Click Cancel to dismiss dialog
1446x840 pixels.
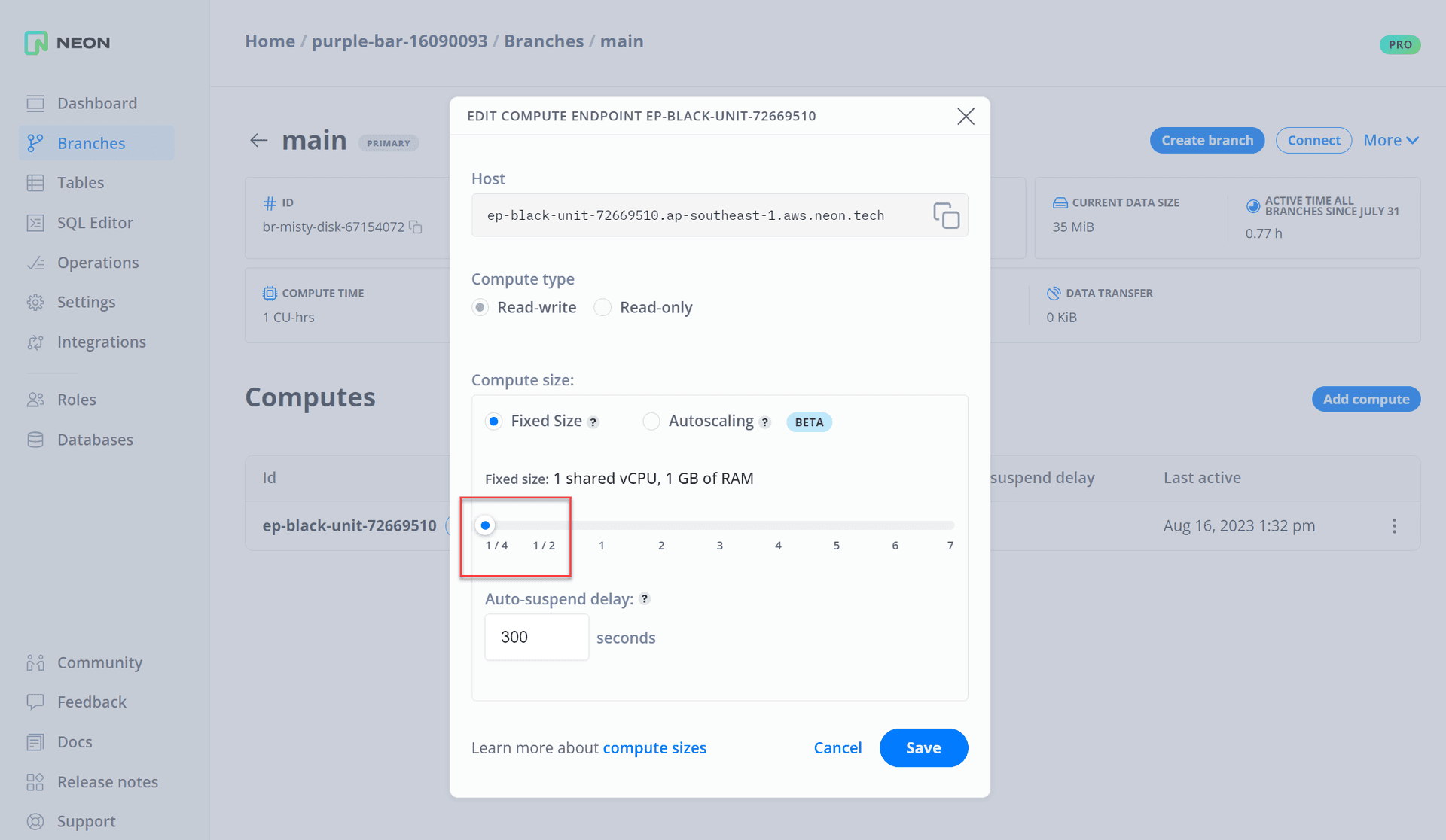point(838,748)
